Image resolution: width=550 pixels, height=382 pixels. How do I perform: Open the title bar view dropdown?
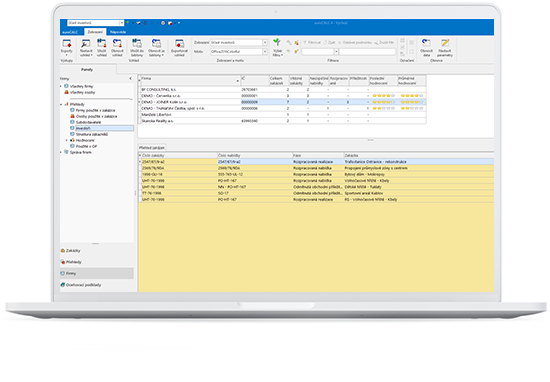121,23
